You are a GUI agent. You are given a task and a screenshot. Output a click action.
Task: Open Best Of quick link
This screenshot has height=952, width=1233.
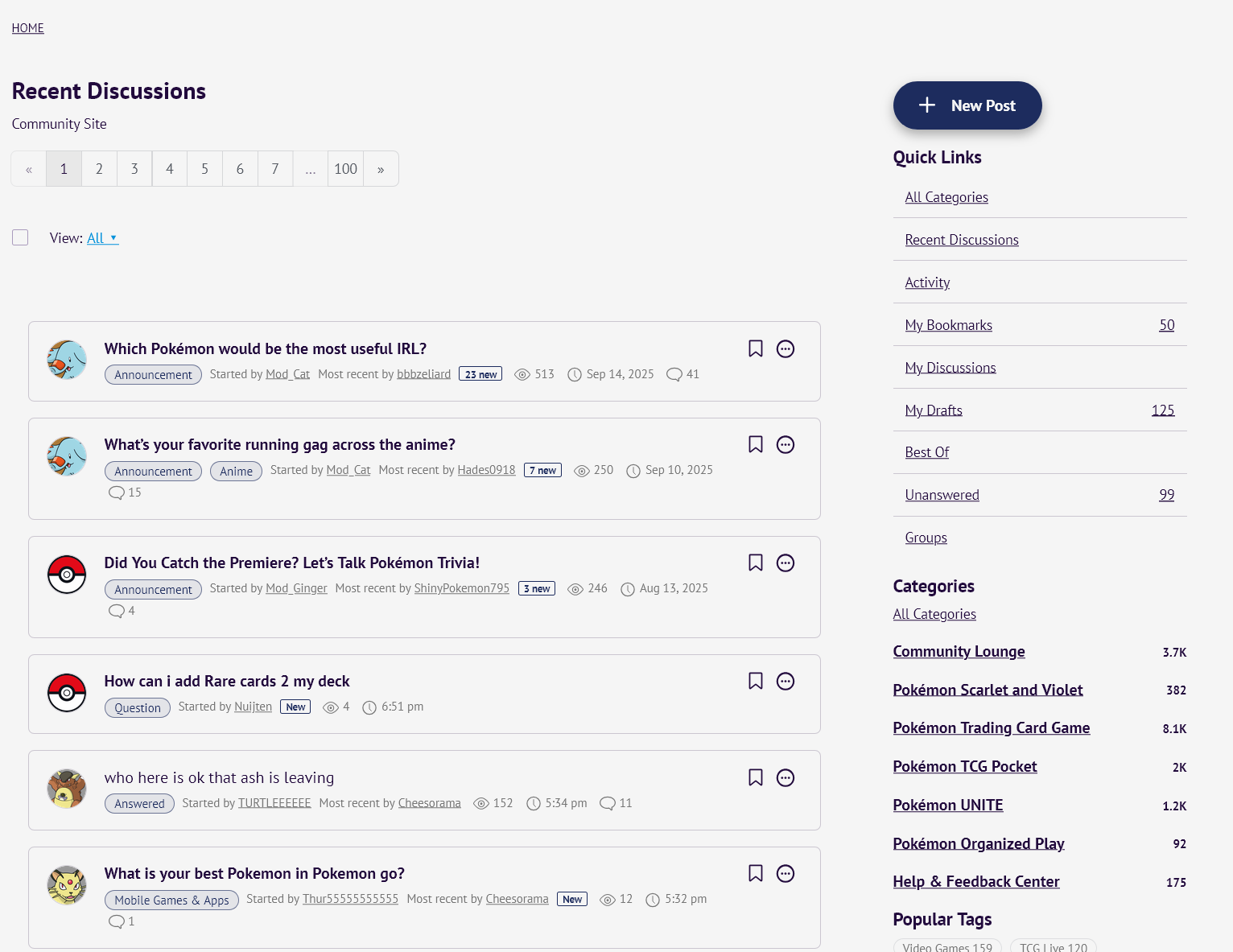[927, 452]
